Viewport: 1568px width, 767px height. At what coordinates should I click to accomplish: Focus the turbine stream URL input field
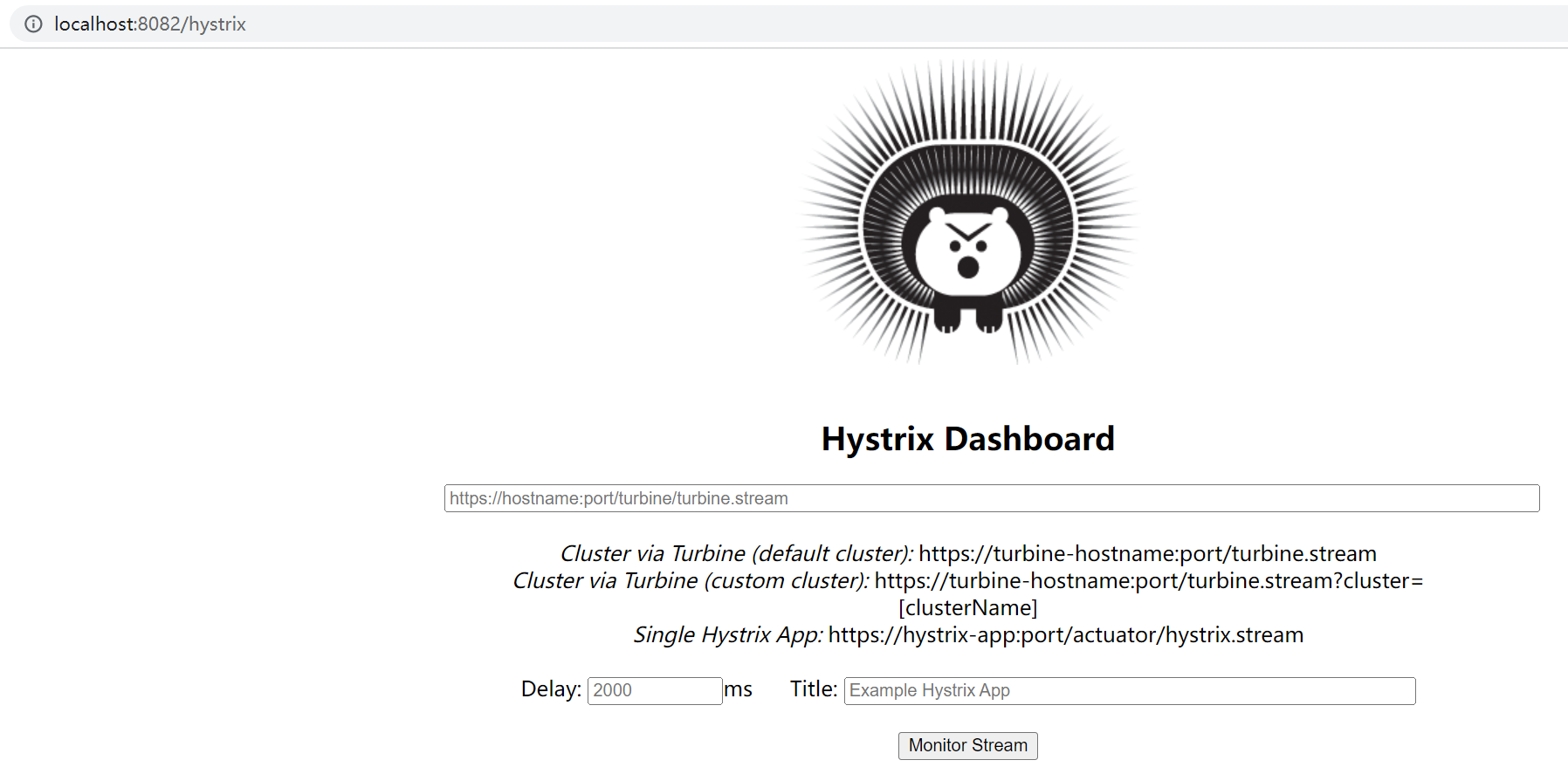[992, 498]
